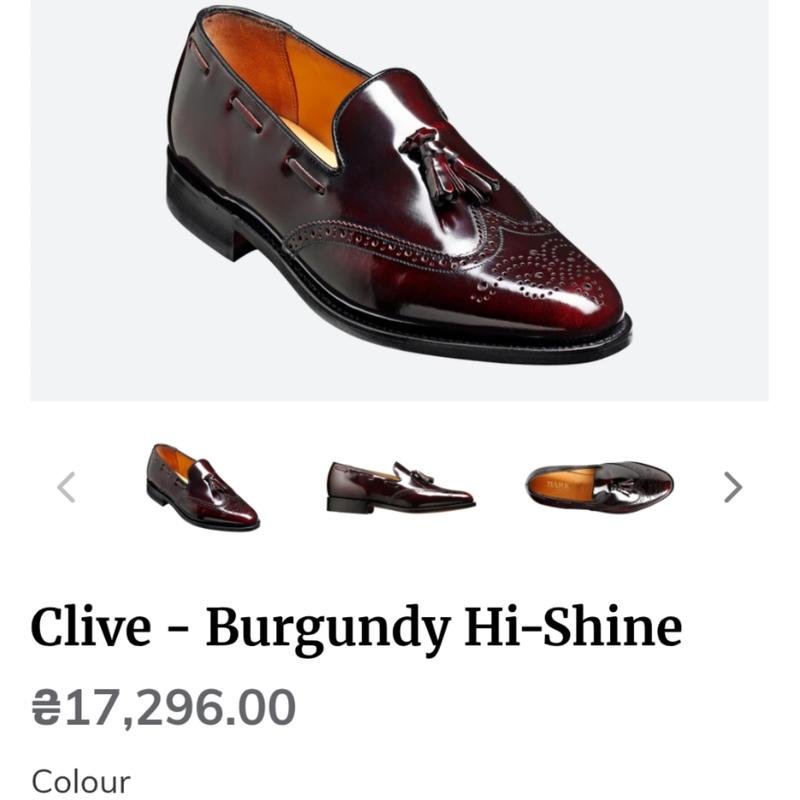Click the previous thumbnail left chevron arrow
Image resolution: width=800 pixels, height=800 pixels.
pos(67,487)
